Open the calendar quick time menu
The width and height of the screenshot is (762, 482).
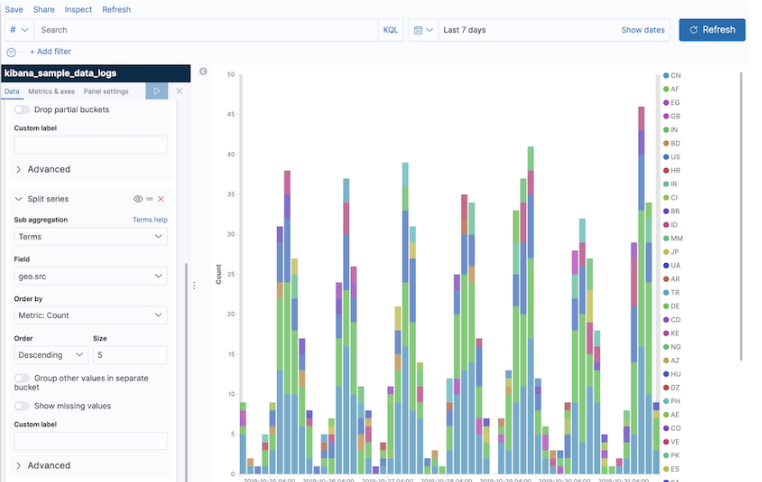coord(423,30)
